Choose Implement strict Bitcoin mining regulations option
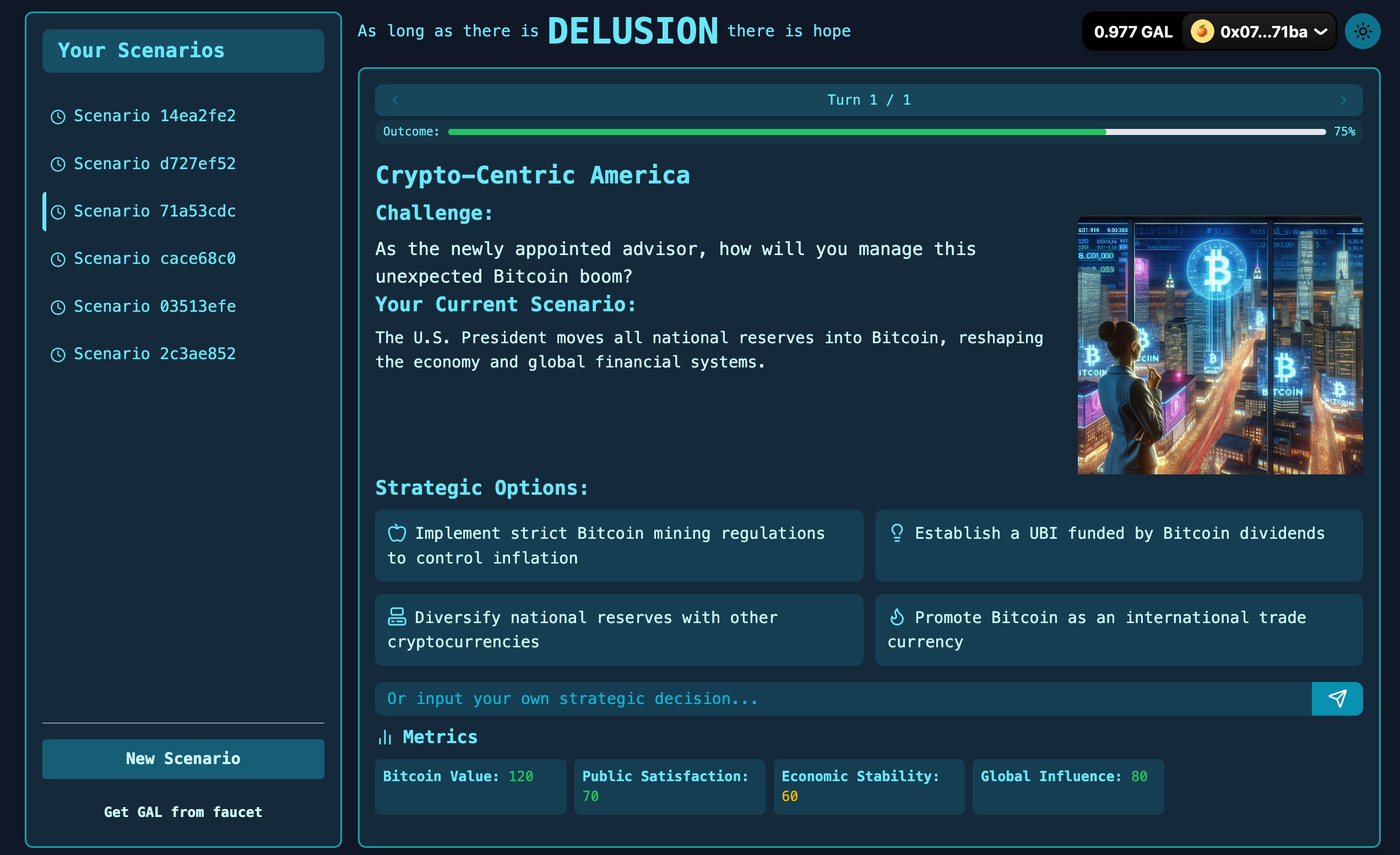 618,546
